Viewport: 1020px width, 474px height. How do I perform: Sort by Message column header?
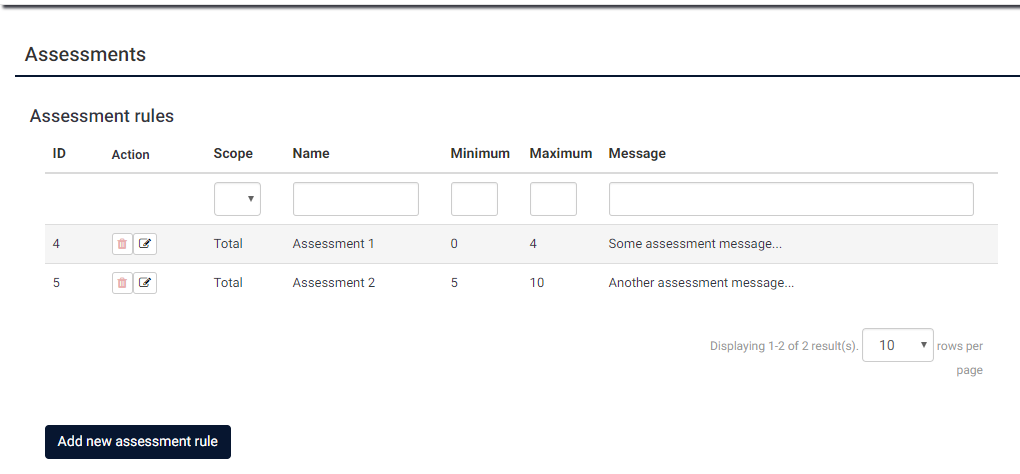pos(637,153)
